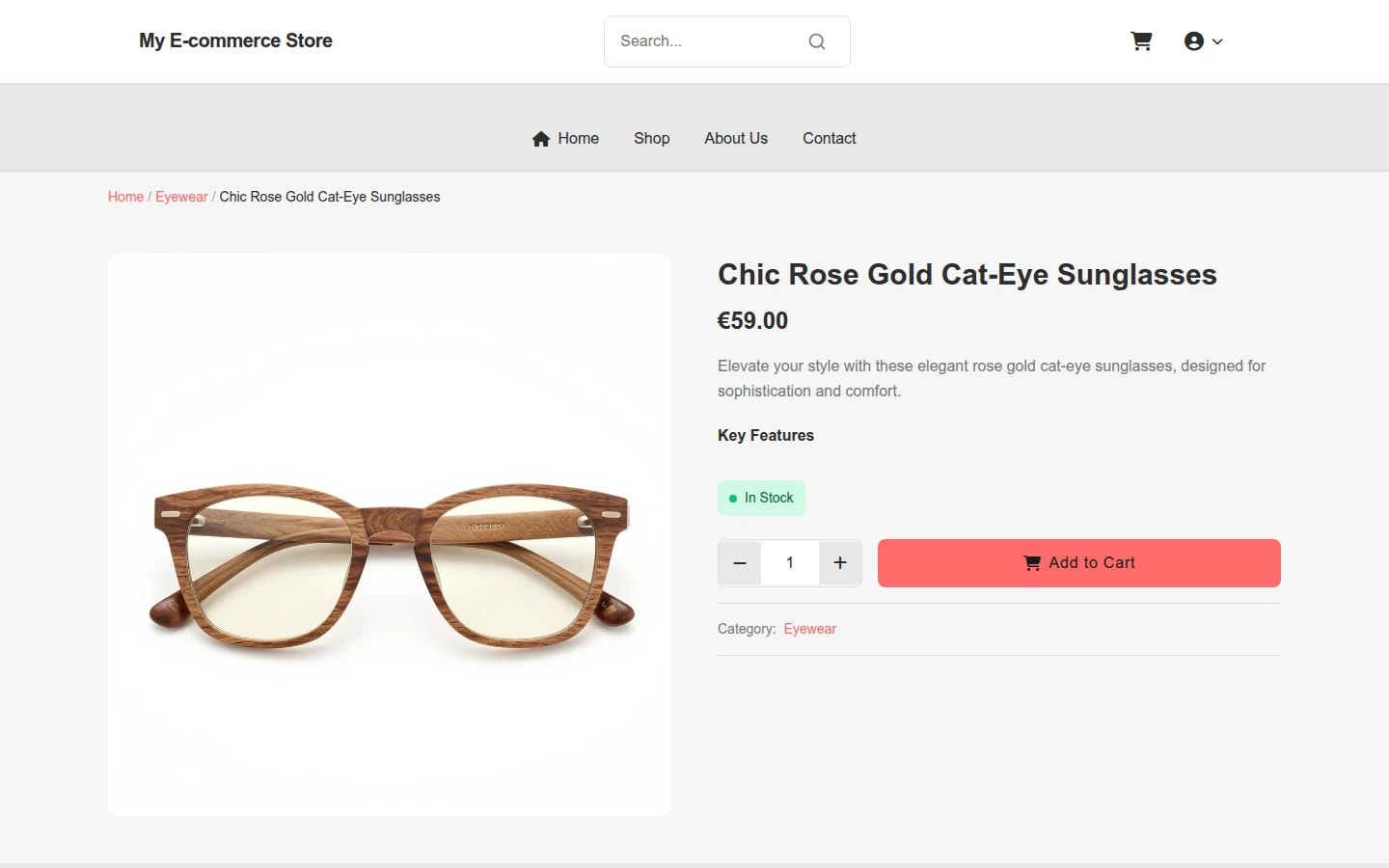The image size is (1389, 868).
Task: Open the shopping cart icon
Action: [1141, 41]
